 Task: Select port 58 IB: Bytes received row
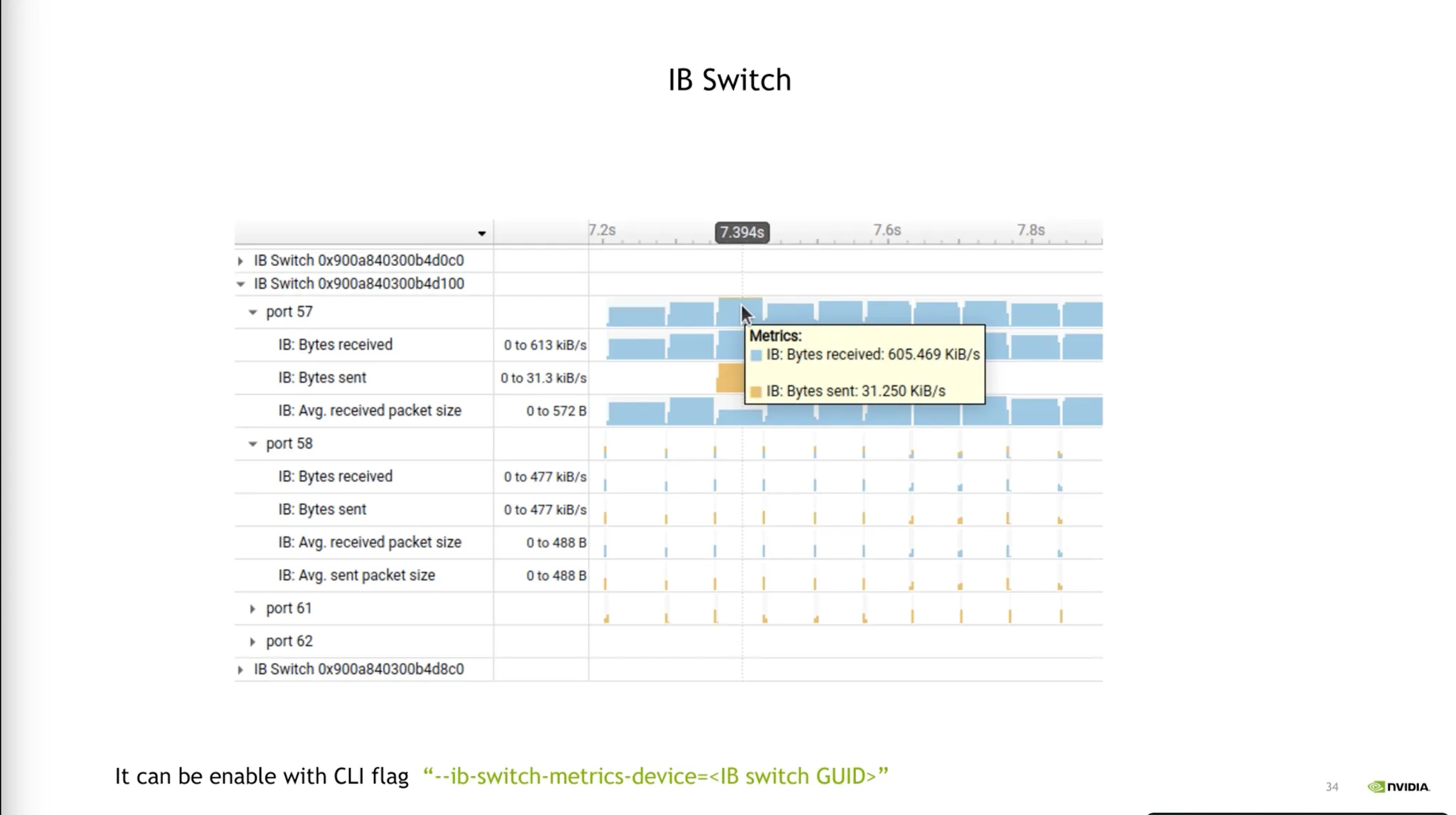point(335,476)
